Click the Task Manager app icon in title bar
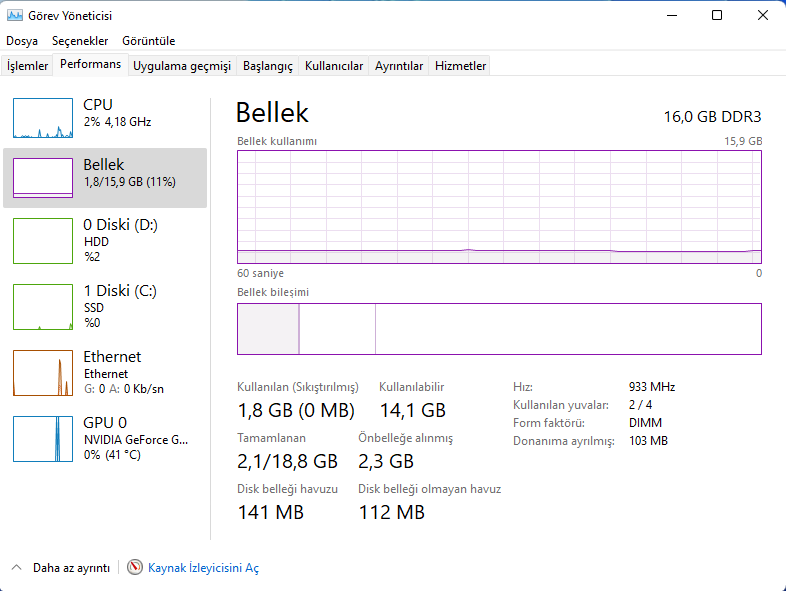This screenshot has width=786, height=591. tap(15, 16)
